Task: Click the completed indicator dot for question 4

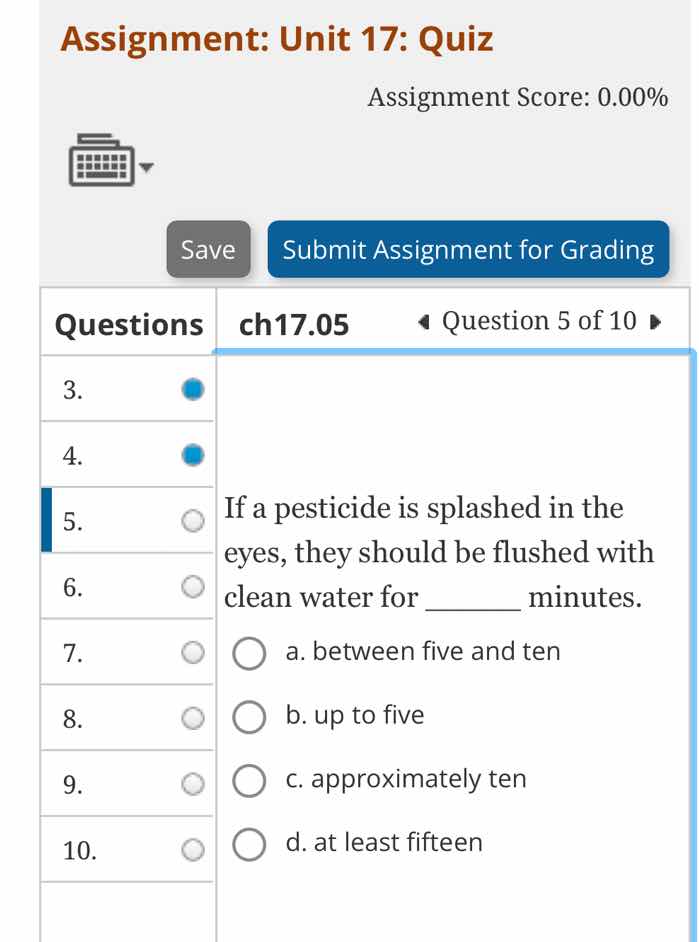Action: click(192, 453)
